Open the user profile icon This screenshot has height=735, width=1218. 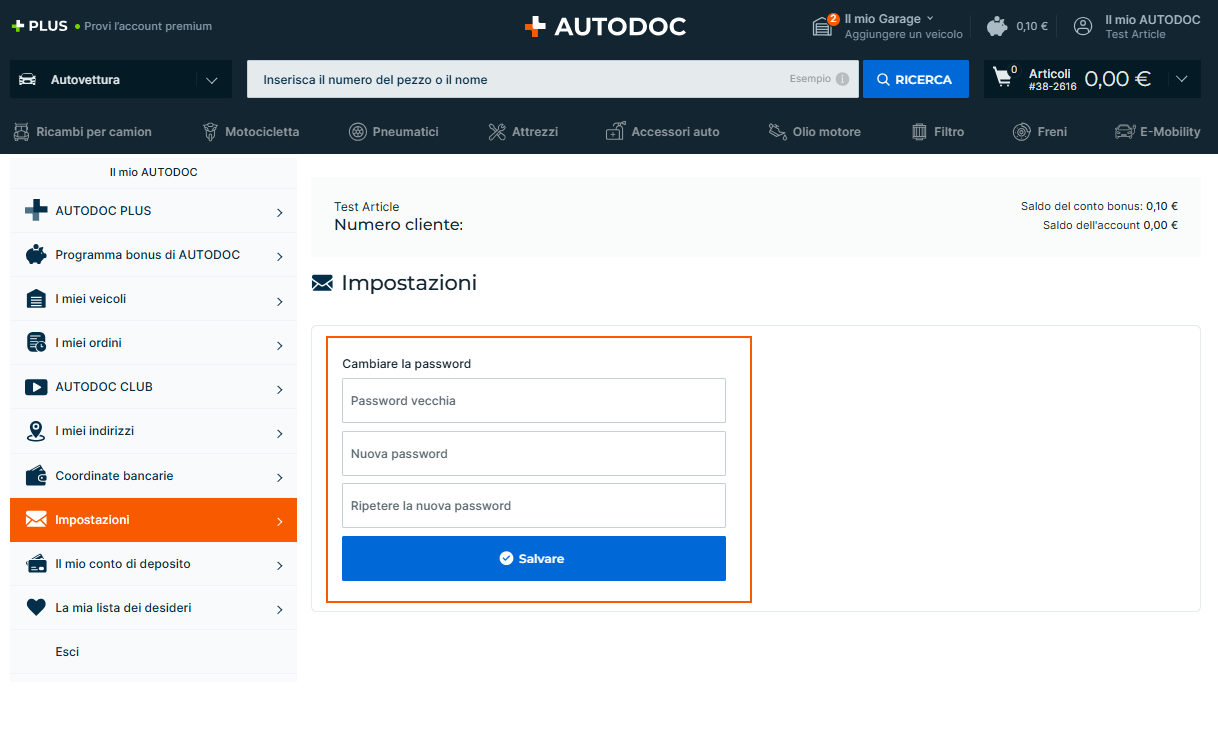point(1083,26)
